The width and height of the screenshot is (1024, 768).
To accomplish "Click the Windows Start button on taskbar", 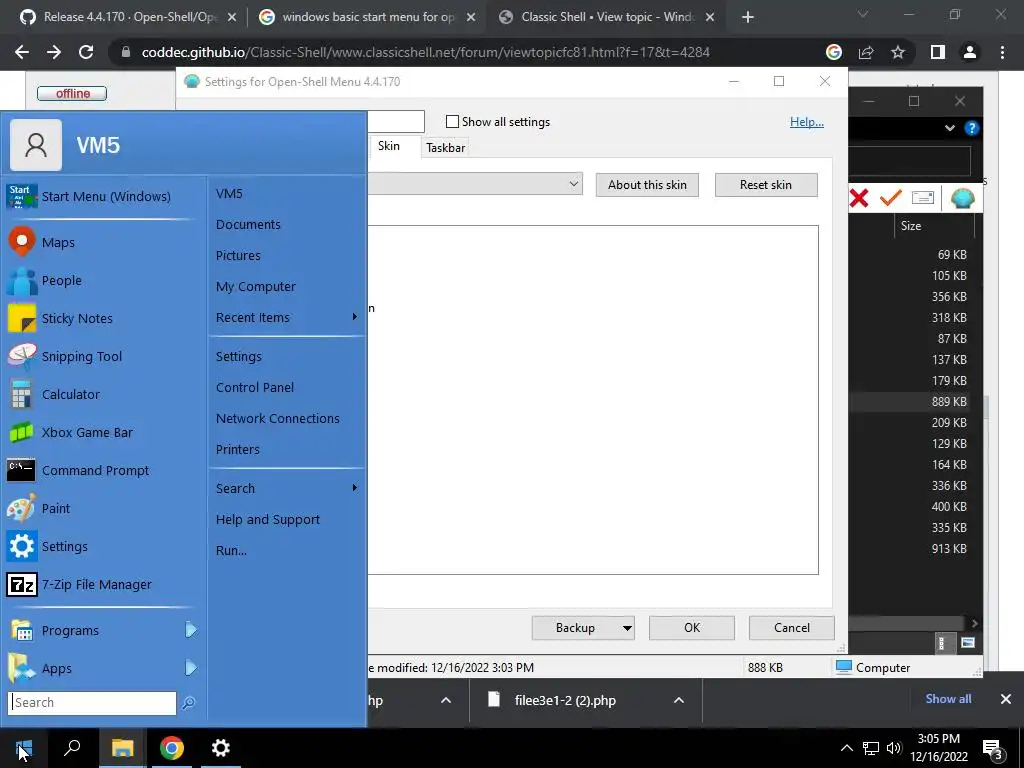I will click(x=24, y=748).
